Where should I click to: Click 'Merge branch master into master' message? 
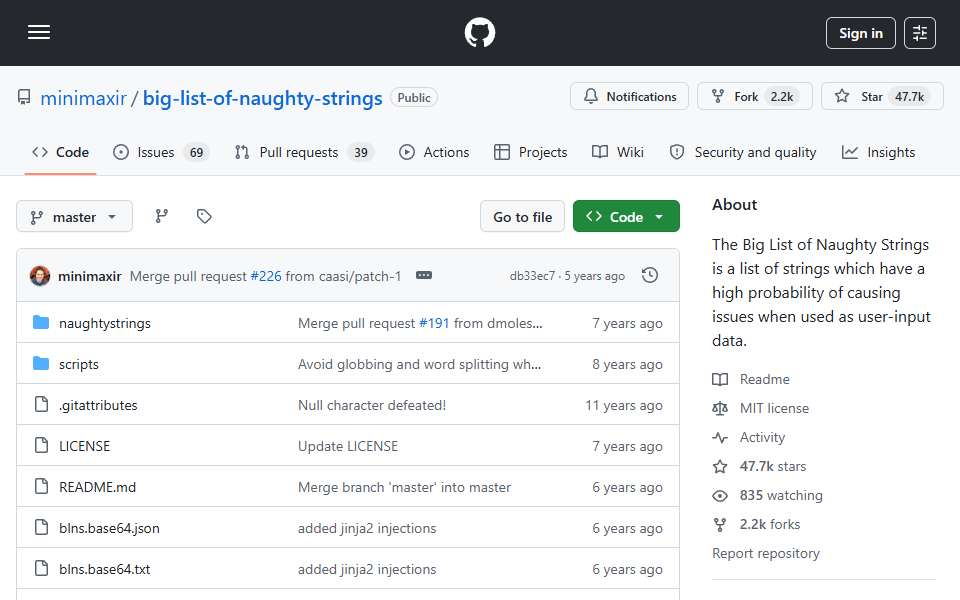coord(404,487)
